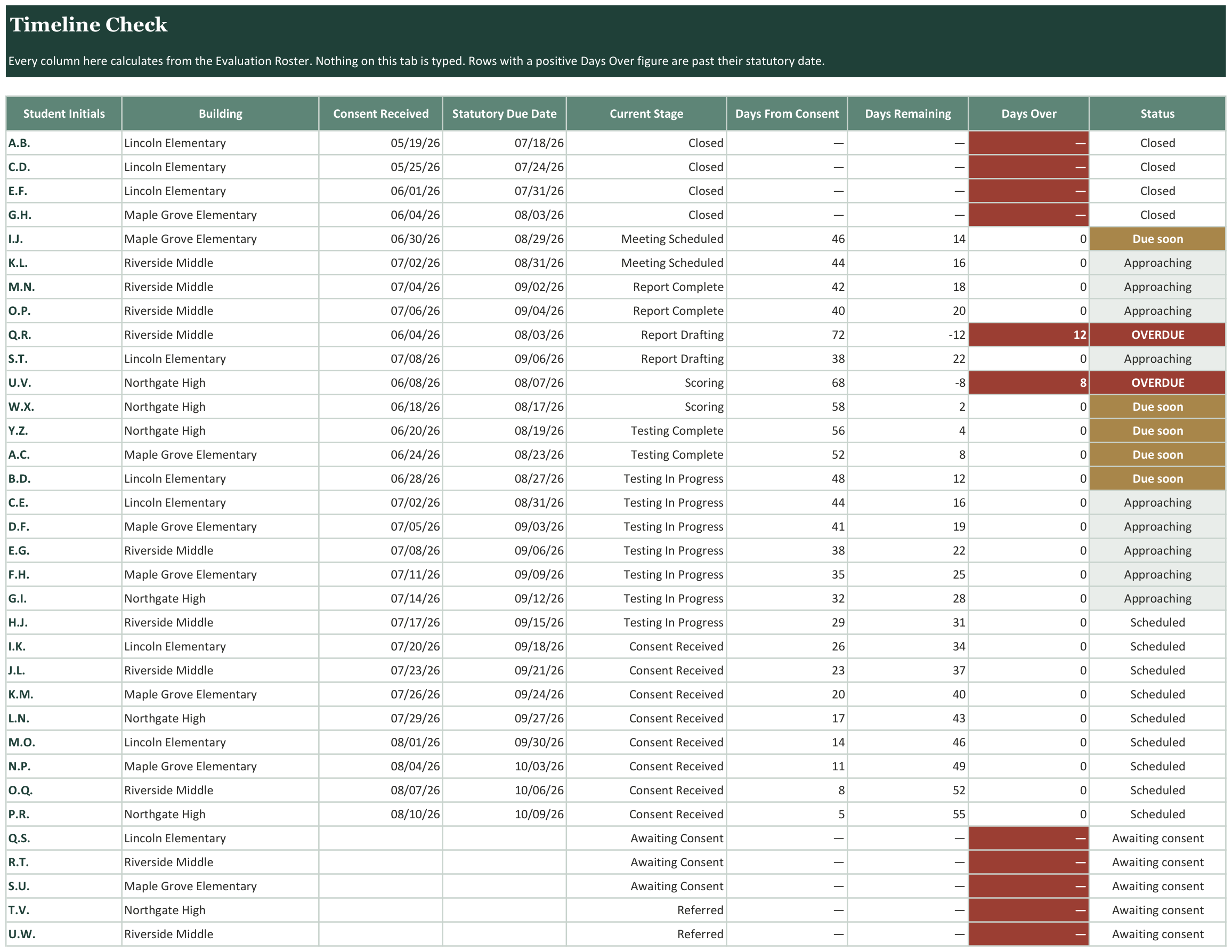
Task: Select Closed status for E.F.
Action: [x=1157, y=191]
